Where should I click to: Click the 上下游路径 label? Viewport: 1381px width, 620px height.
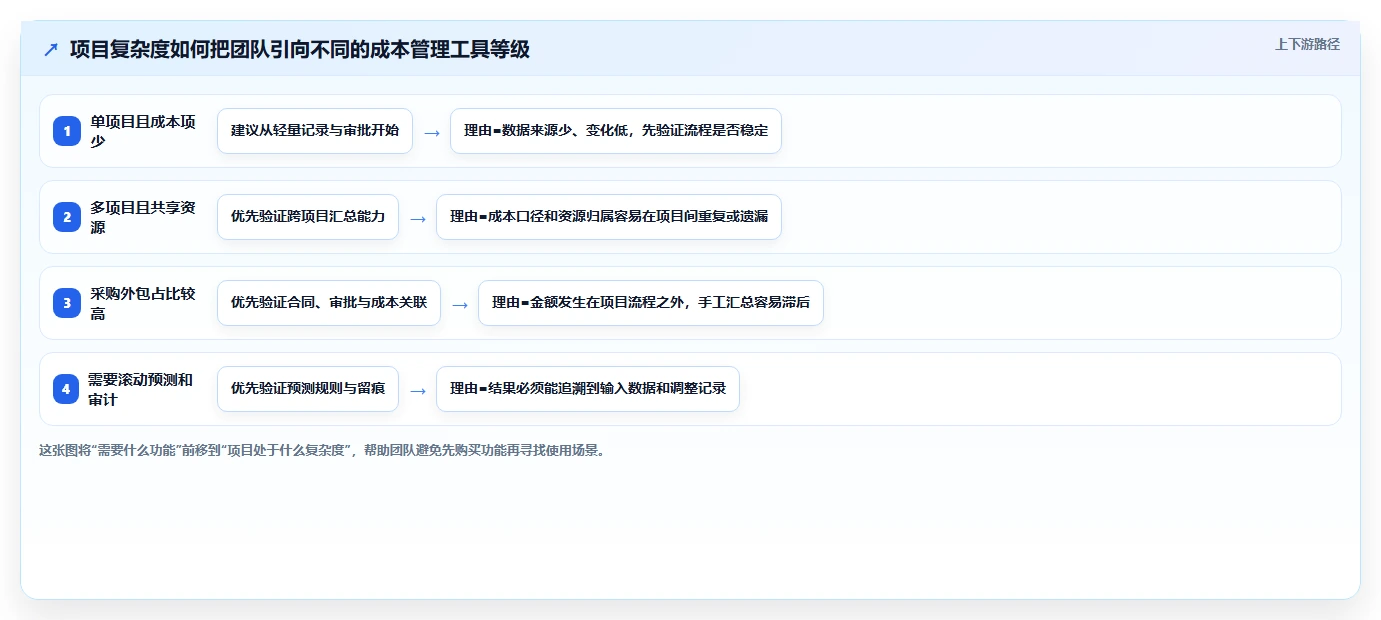[x=1307, y=44]
